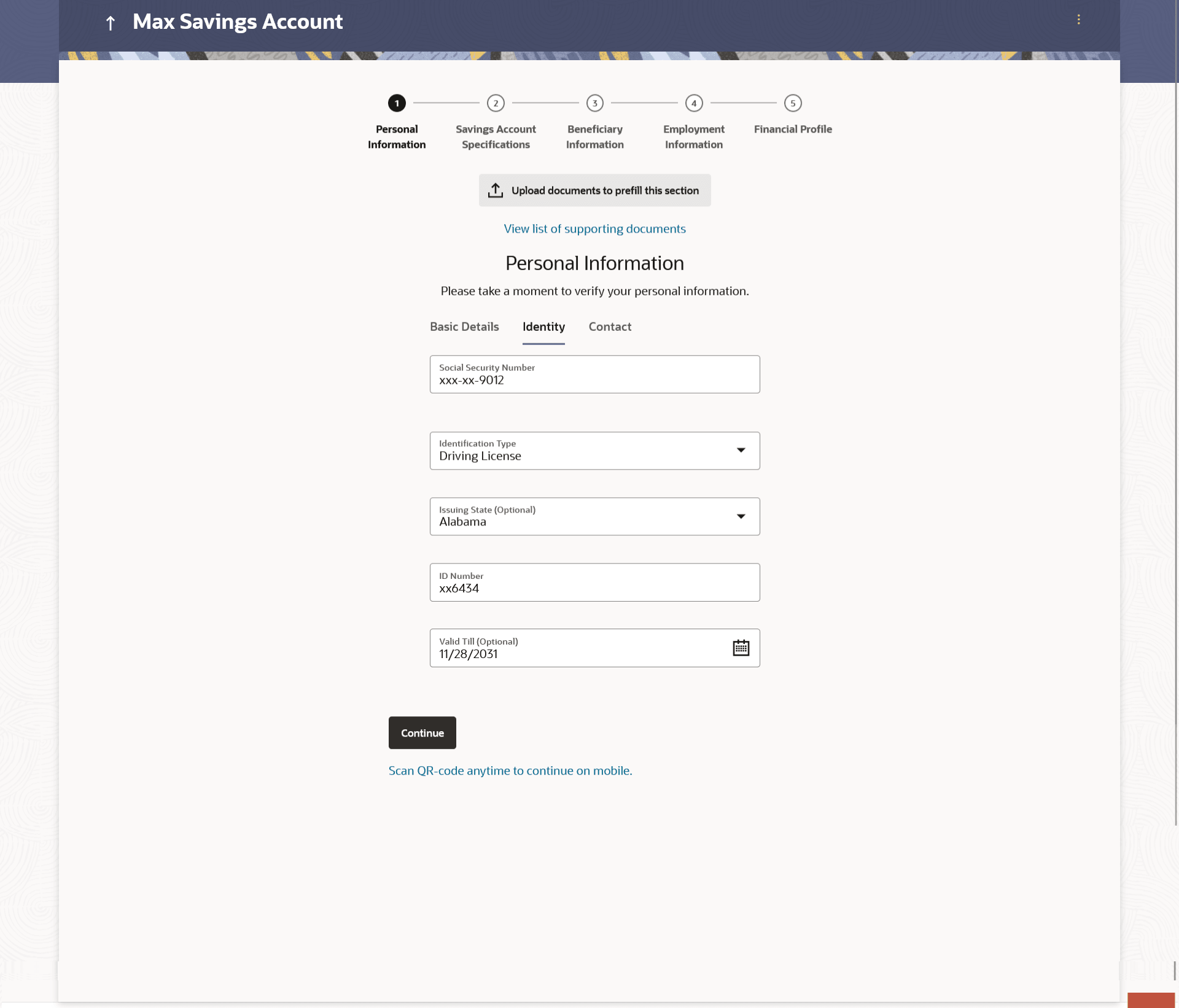1179x1008 pixels.
Task: Open the three-dot options menu
Action: pyautogui.click(x=1078, y=20)
